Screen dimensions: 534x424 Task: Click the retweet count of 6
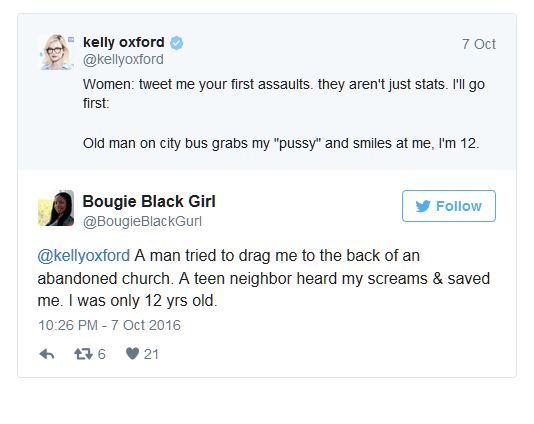point(101,354)
